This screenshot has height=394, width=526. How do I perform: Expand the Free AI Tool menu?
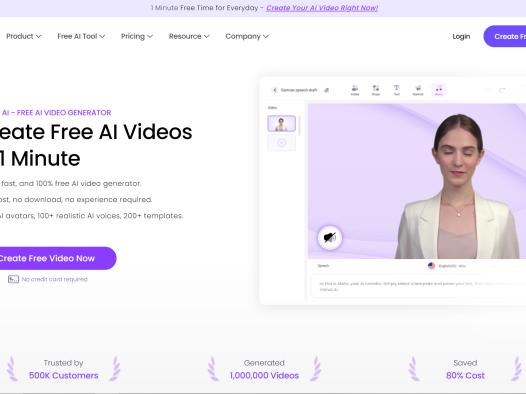[81, 36]
